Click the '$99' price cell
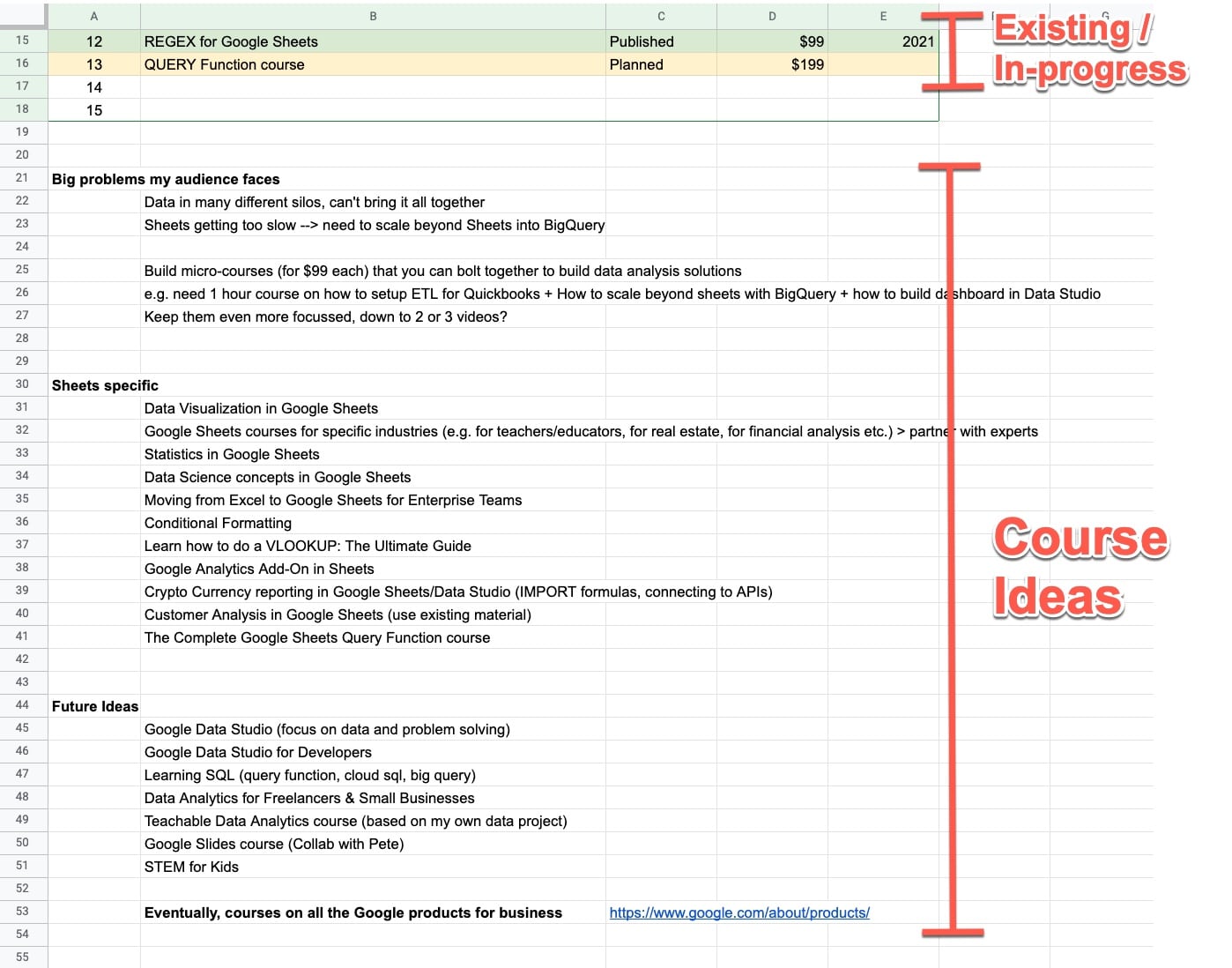This screenshot has height=968, width=1232. point(772,41)
